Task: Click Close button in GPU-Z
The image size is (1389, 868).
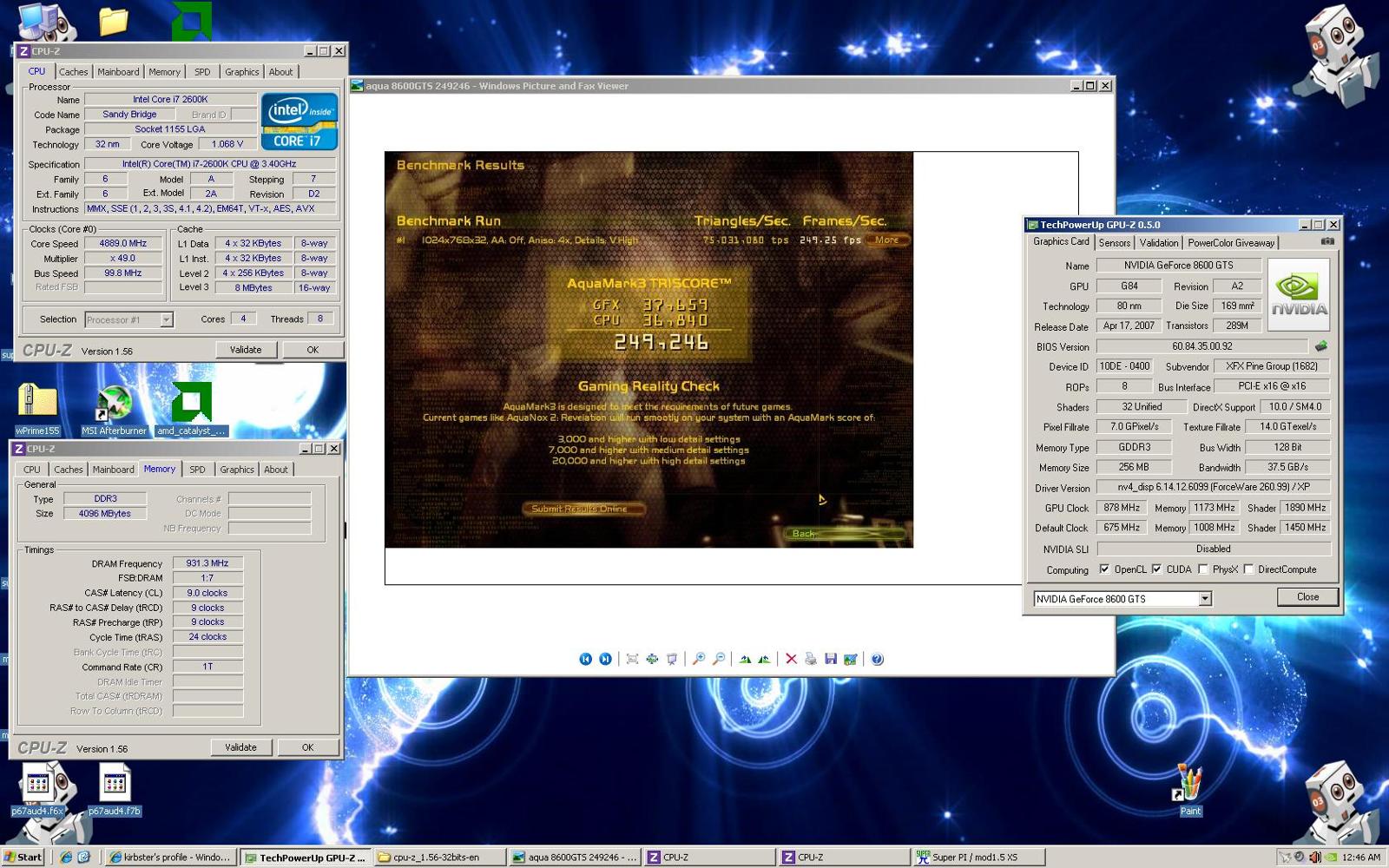Action: click(x=1307, y=597)
